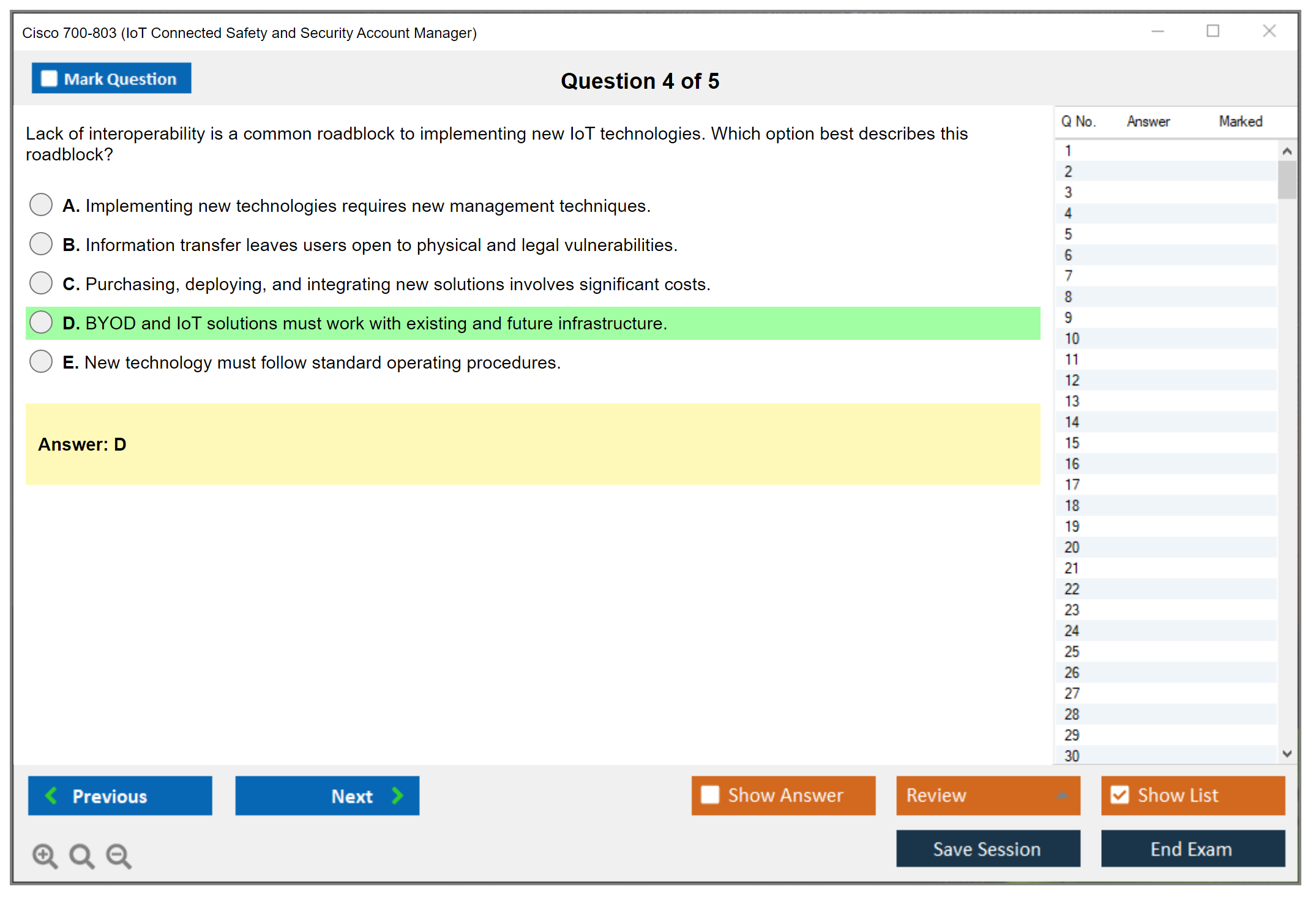This screenshot has height=900, width=1316.
Task: Check the Mark Question checkbox
Action: pyautogui.click(x=49, y=79)
